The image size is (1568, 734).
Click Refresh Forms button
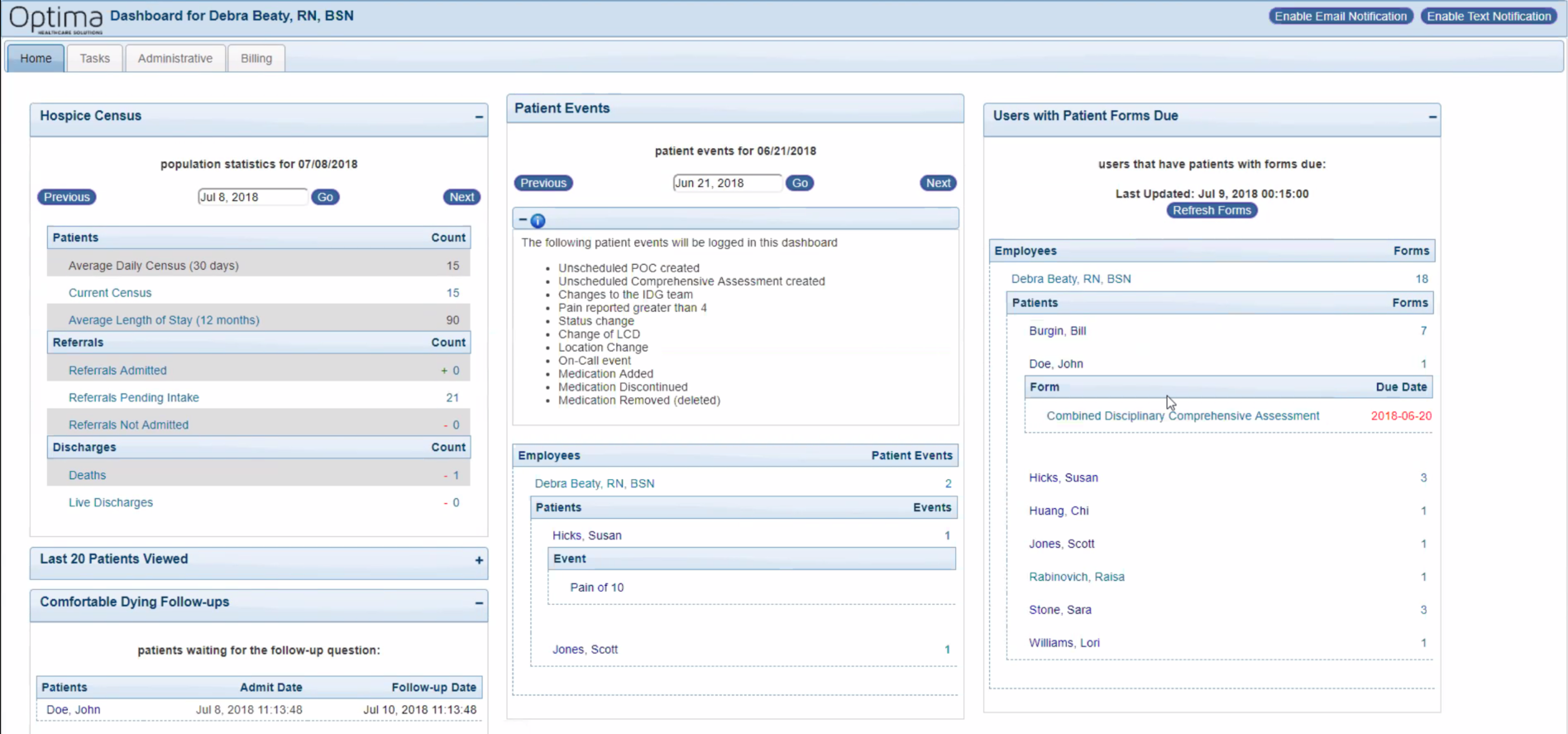[1212, 210]
